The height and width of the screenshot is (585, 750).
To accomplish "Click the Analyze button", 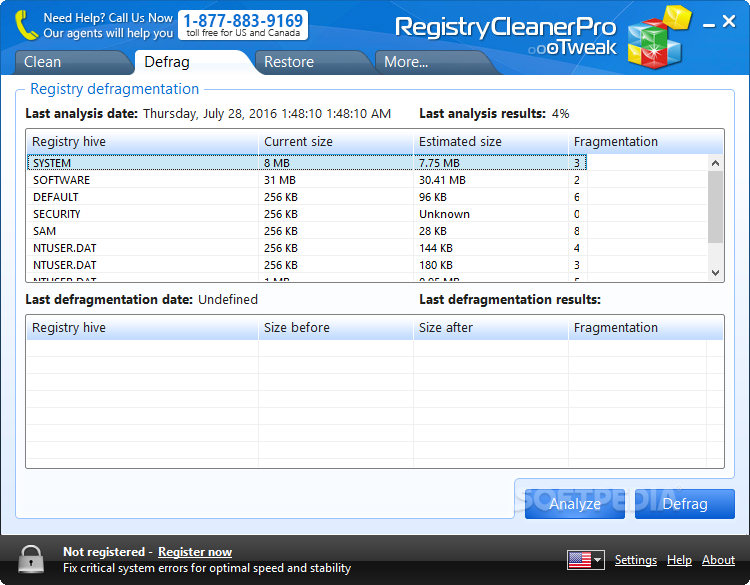I will [x=574, y=504].
